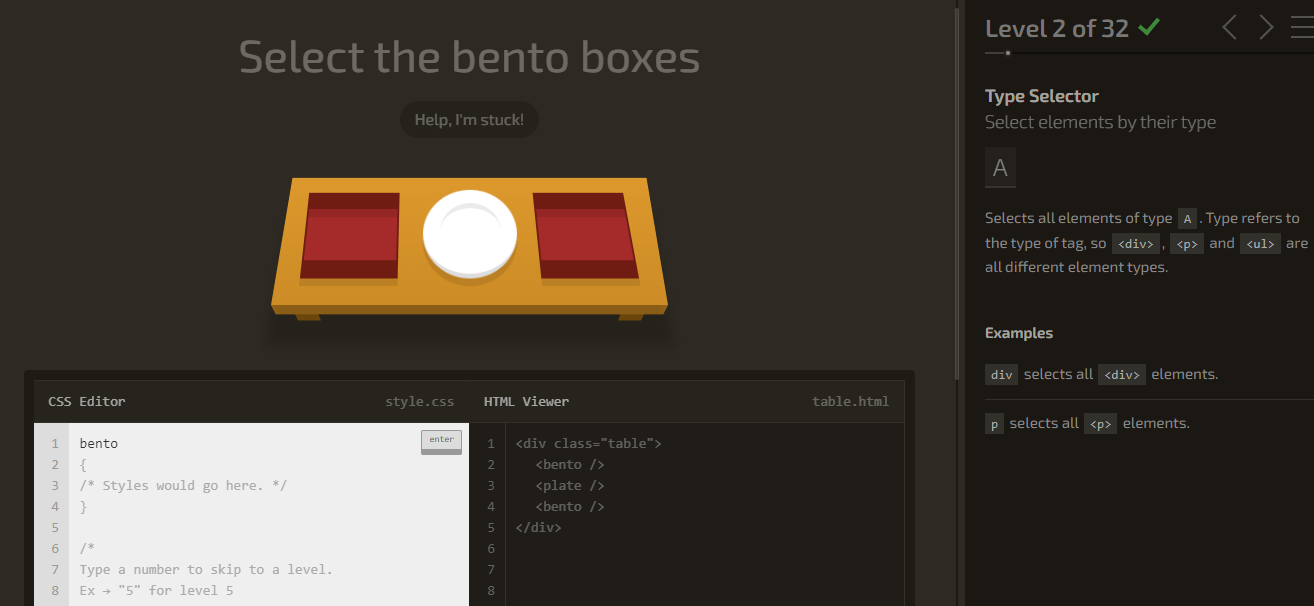Select the table.html file label

coord(850,401)
